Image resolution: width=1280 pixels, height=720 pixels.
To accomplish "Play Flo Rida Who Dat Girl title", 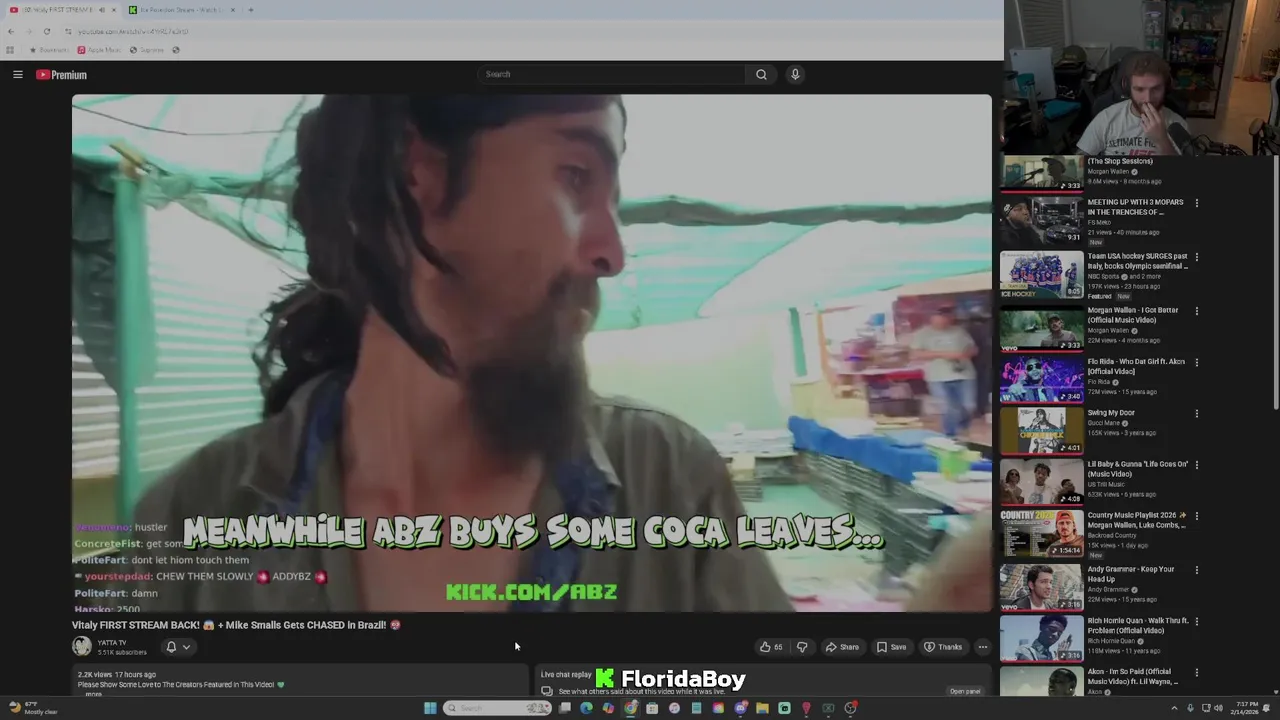I will (1136, 366).
